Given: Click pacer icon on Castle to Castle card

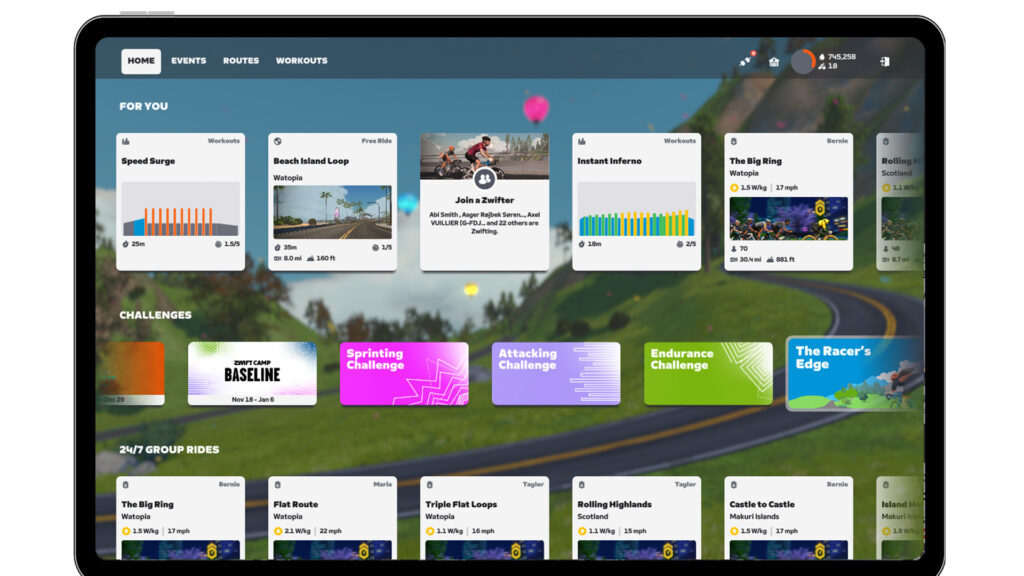Looking at the screenshot, I should [733, 485].
